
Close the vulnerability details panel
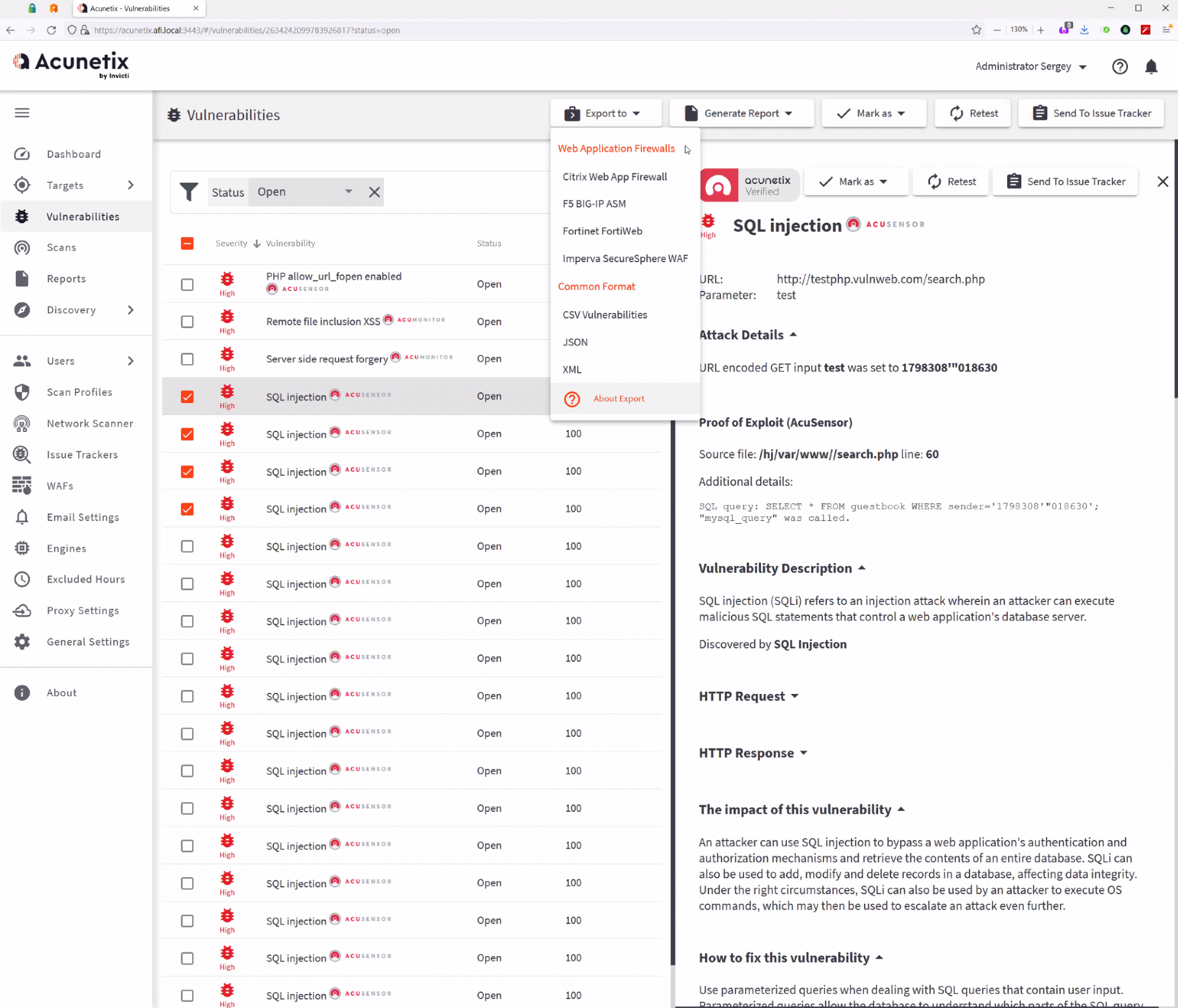pyautogui.click(x=1162, y=181)
